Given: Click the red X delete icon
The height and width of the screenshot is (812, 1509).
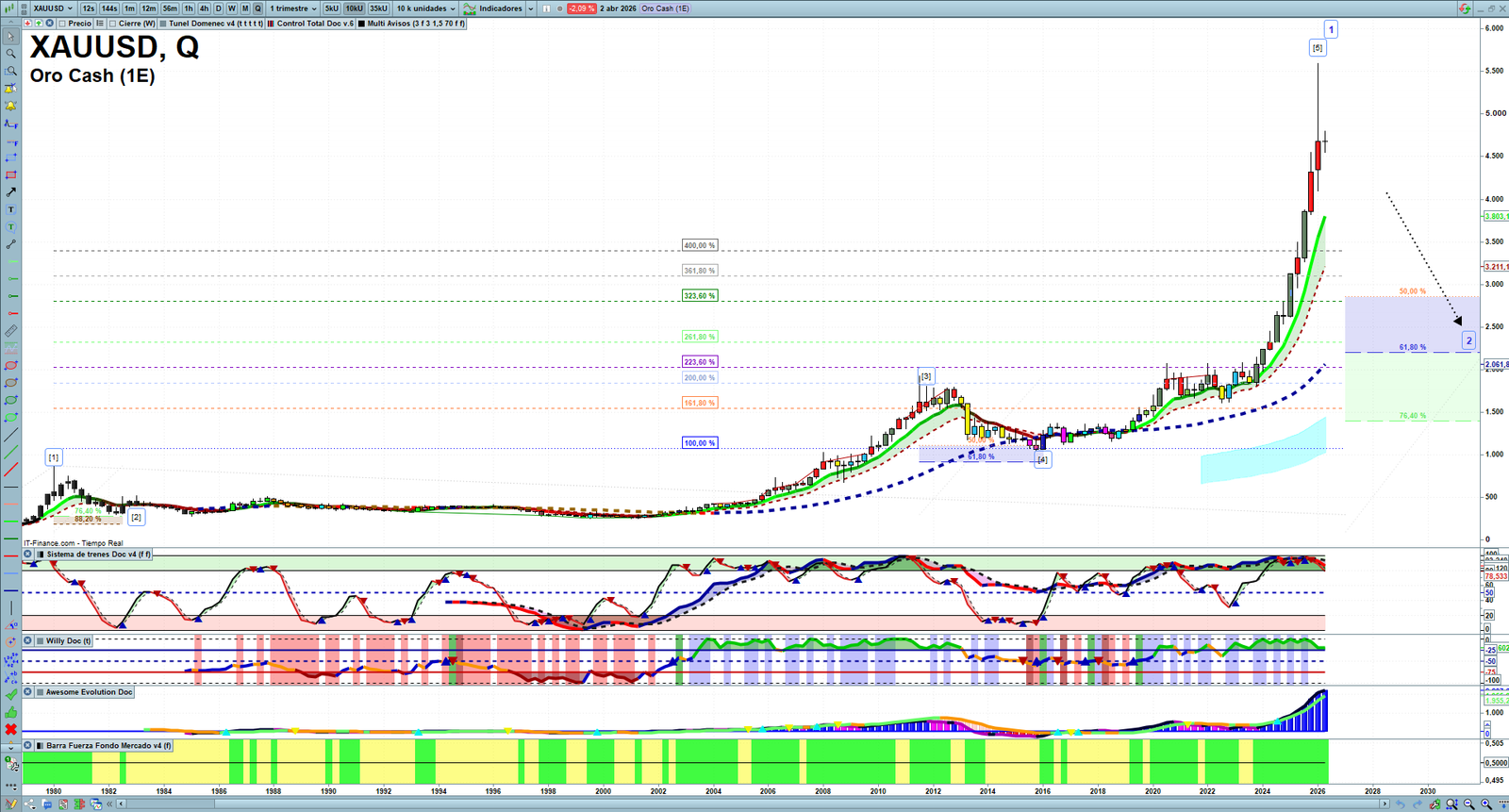Looking at the screenshot, I should 11,729.
